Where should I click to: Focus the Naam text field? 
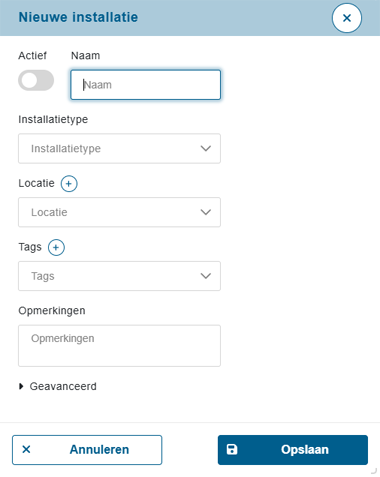pyautogui.click(x=145, y=85)
